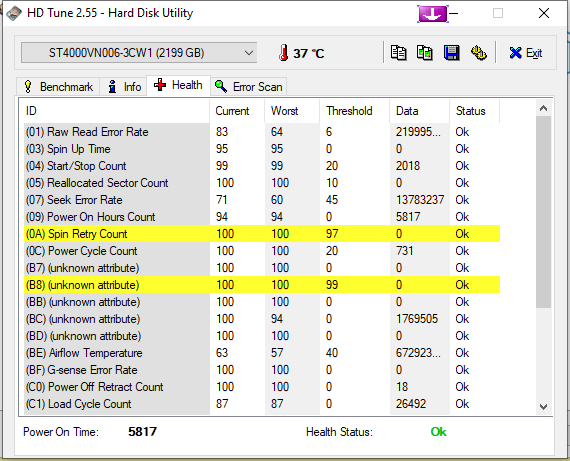Image resolution: width=570 pixels, height=461 pixels.
Task: Select the (BD) unknown attribute row
Action: 262,336
